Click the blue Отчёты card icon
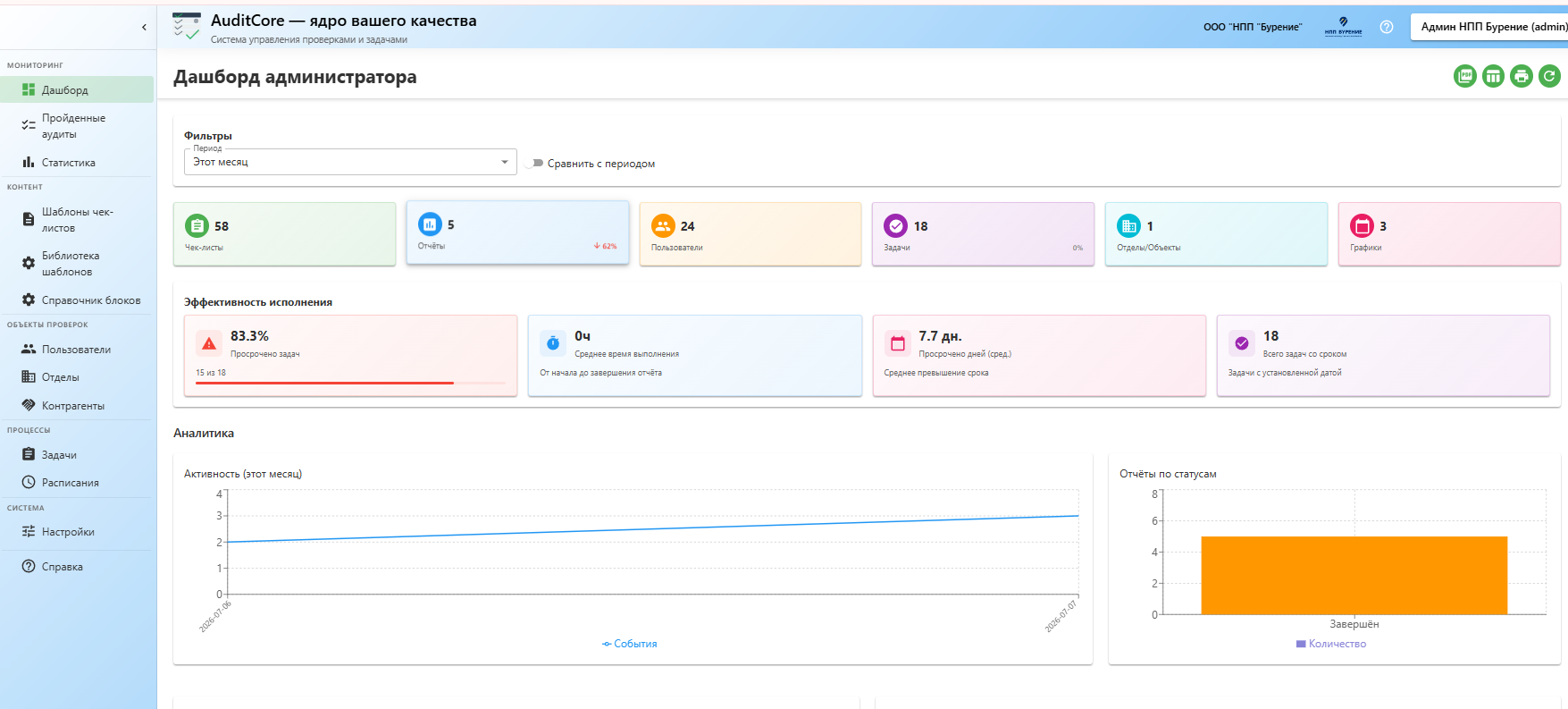The height and width of the screenshot is (709, 1568). (x=430, y=224)
